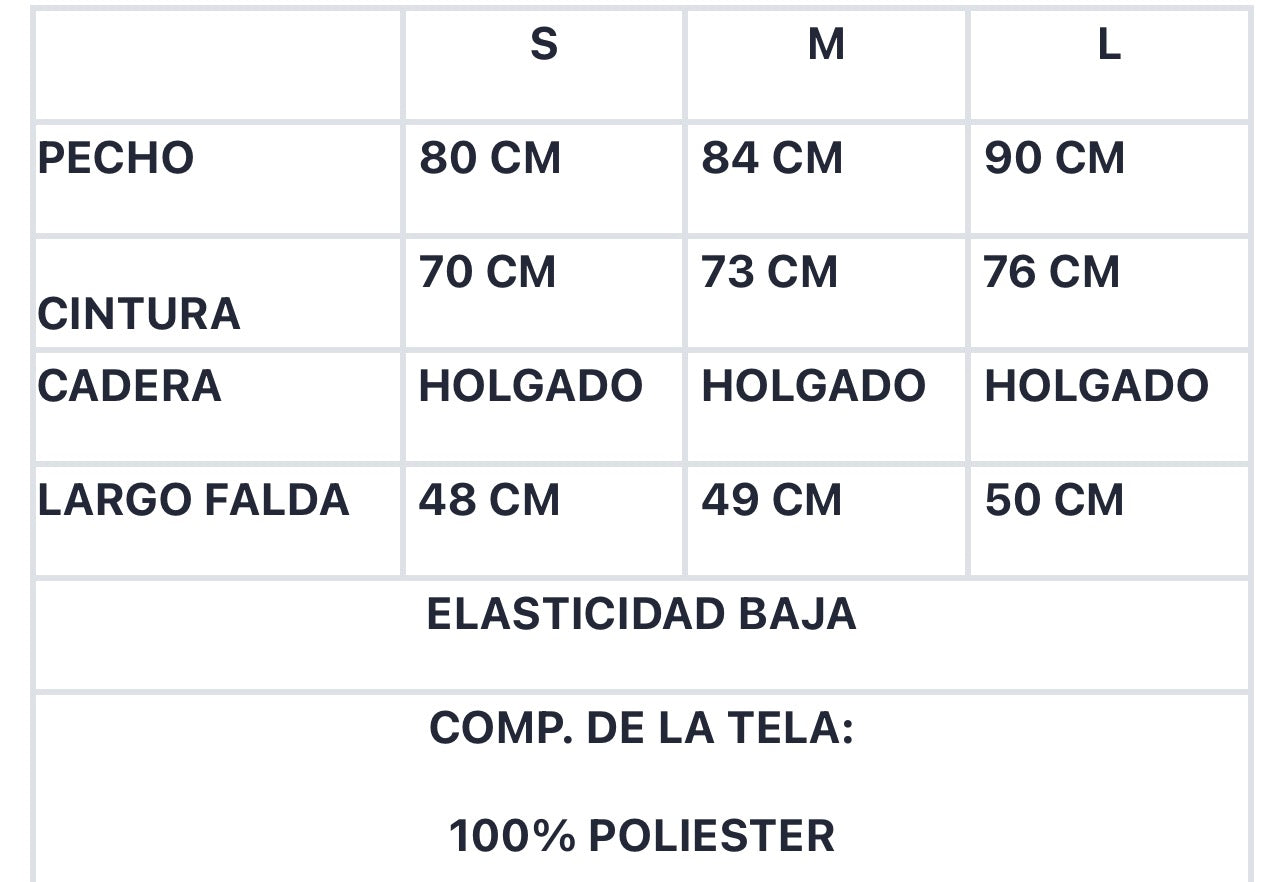This screenshot has height=882, width=1284.
Task: Select the 73 CM waist cell
Action: point(769,272)
